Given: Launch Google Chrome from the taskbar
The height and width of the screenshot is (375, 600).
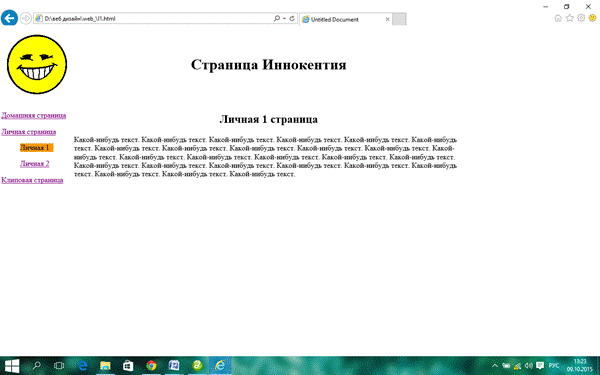Looking at the screenshot, I should click(x=151, y=366).
